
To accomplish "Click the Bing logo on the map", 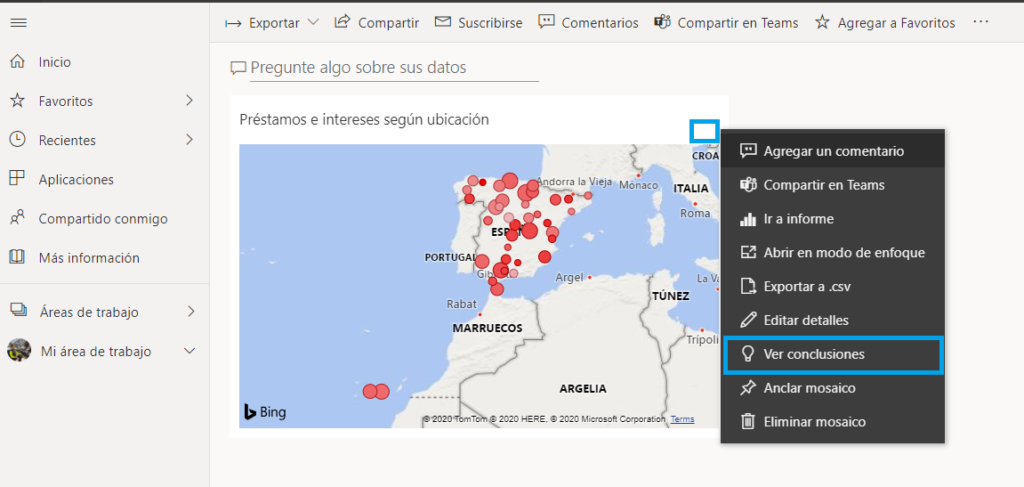I will (265, 412).
